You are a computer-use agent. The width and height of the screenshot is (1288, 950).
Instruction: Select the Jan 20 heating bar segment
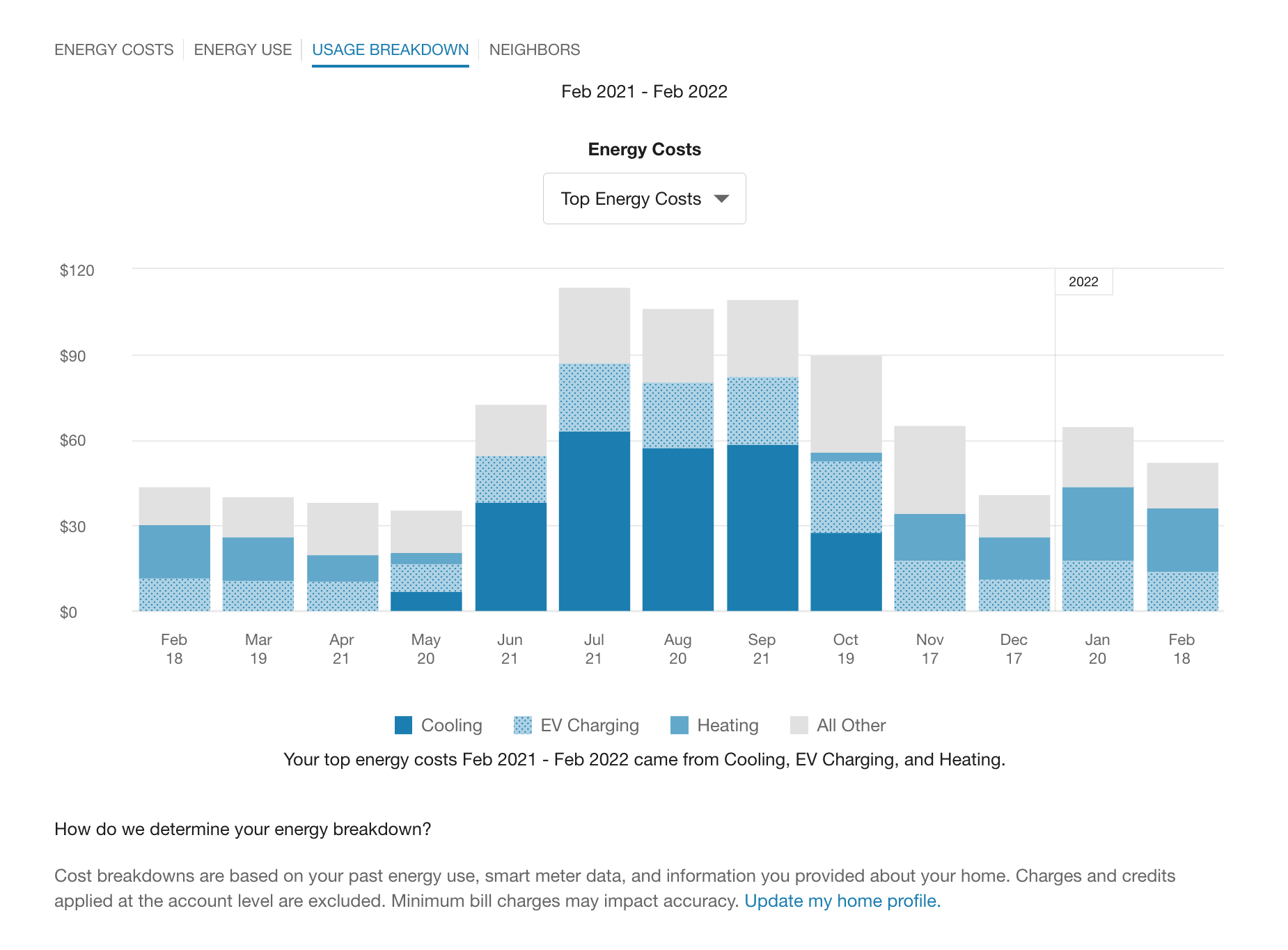click(1097, 524)
